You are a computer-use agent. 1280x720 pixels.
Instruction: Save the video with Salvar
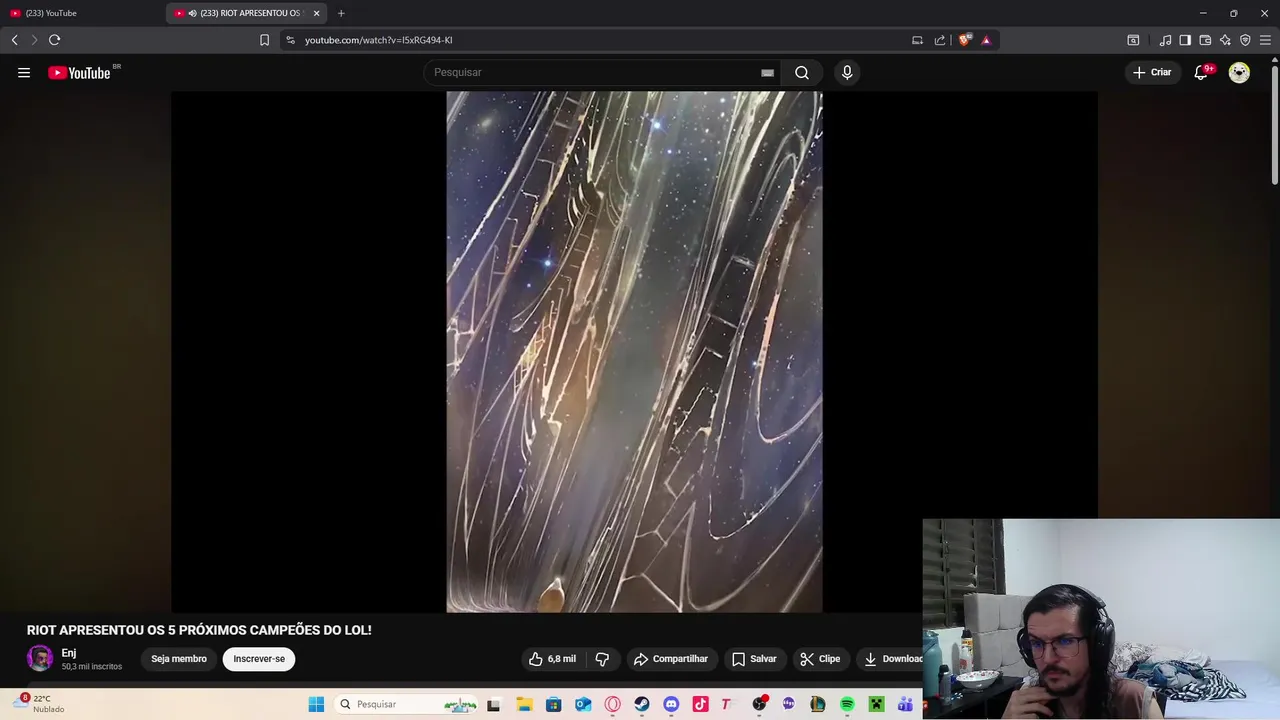(x=754, y=659)
